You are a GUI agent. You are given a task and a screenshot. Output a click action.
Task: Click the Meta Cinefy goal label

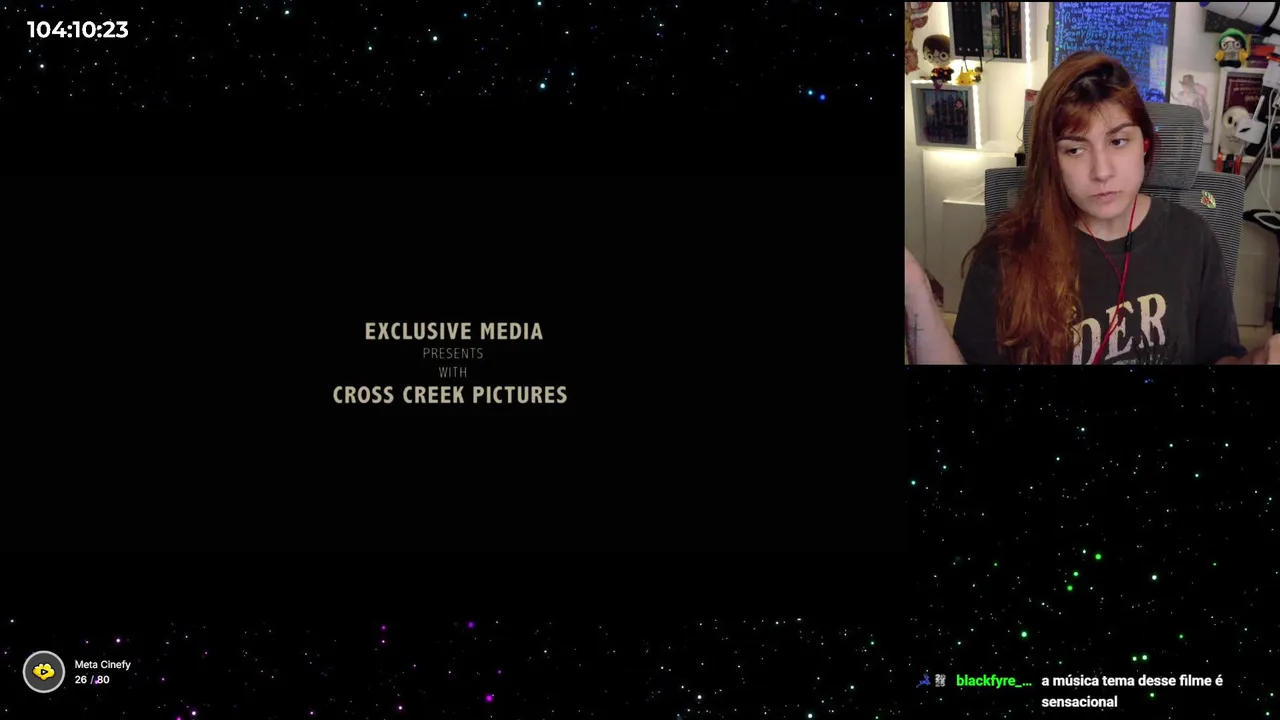point(102,664)
